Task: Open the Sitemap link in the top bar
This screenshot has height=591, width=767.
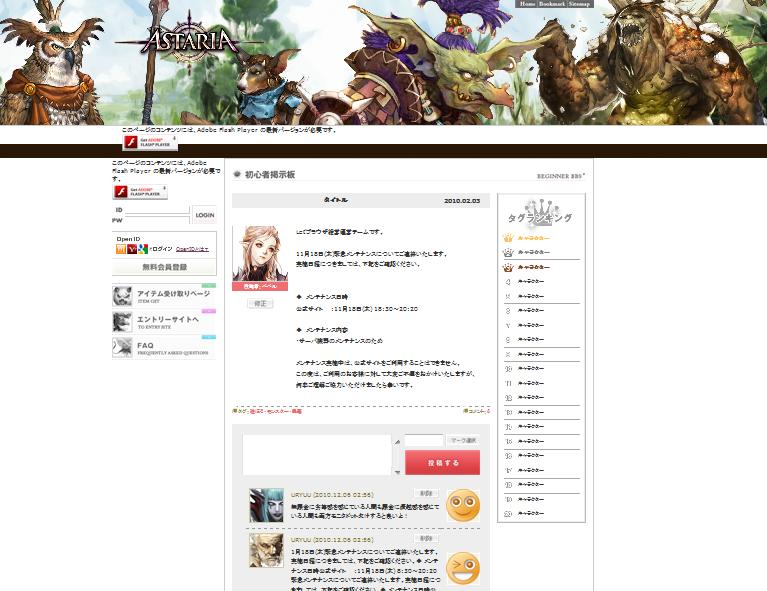Action: coord(579,3)
